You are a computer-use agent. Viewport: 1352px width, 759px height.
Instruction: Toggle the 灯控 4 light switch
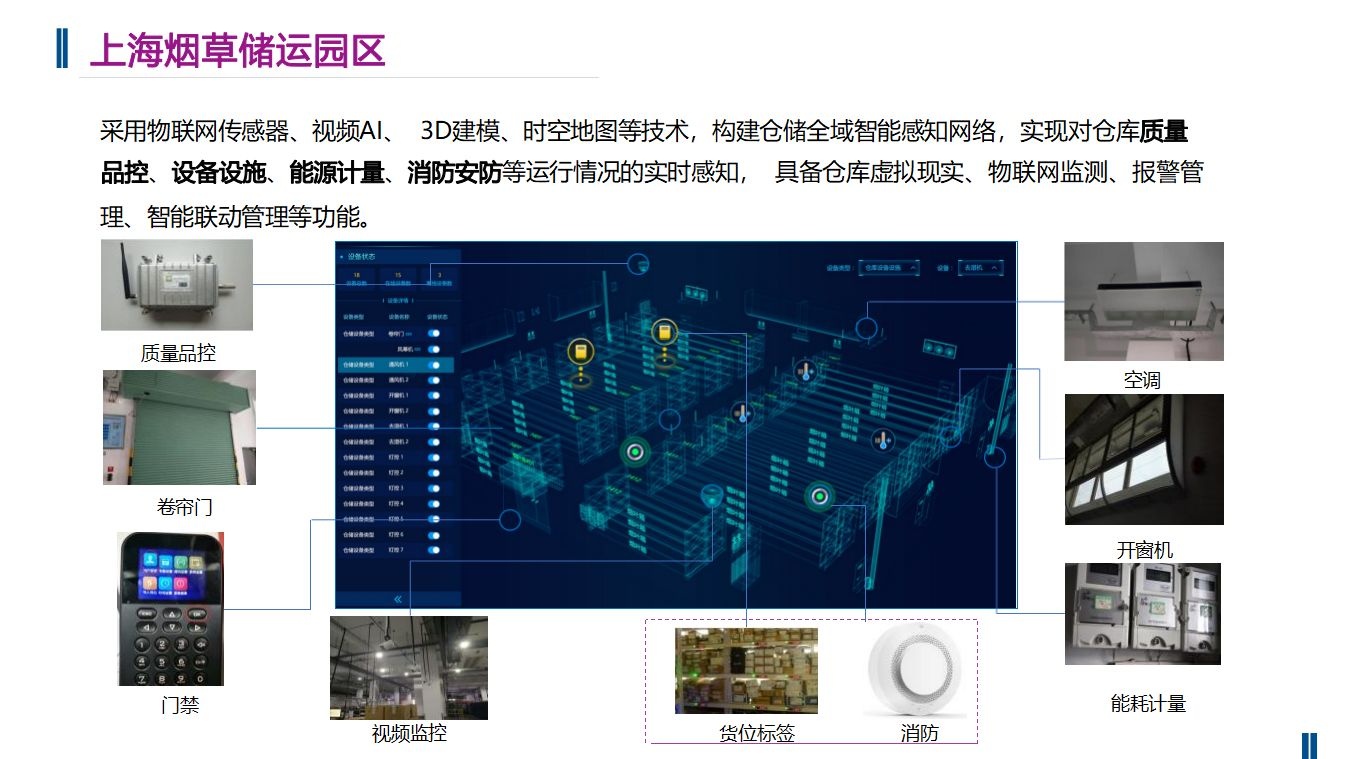tap(434, 504)
